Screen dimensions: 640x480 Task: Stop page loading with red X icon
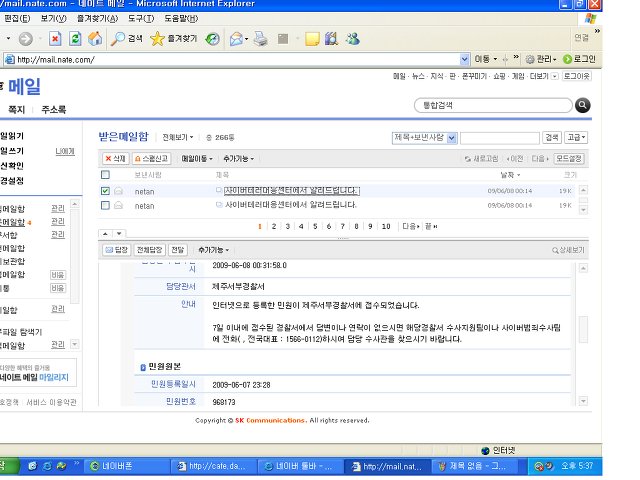click(55, 39)
